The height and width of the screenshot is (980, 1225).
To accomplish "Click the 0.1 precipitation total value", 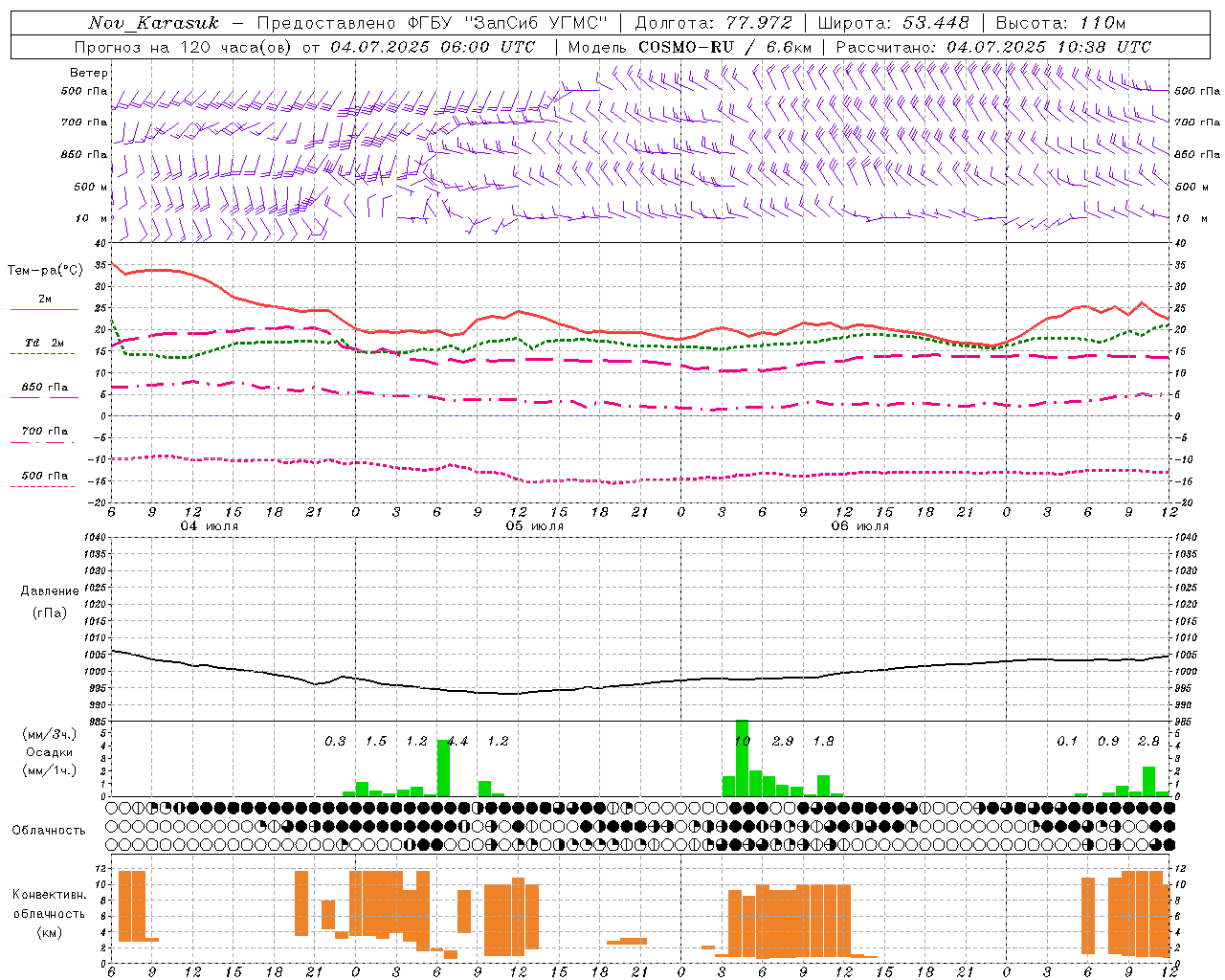I will click(x=1067, y=742).
